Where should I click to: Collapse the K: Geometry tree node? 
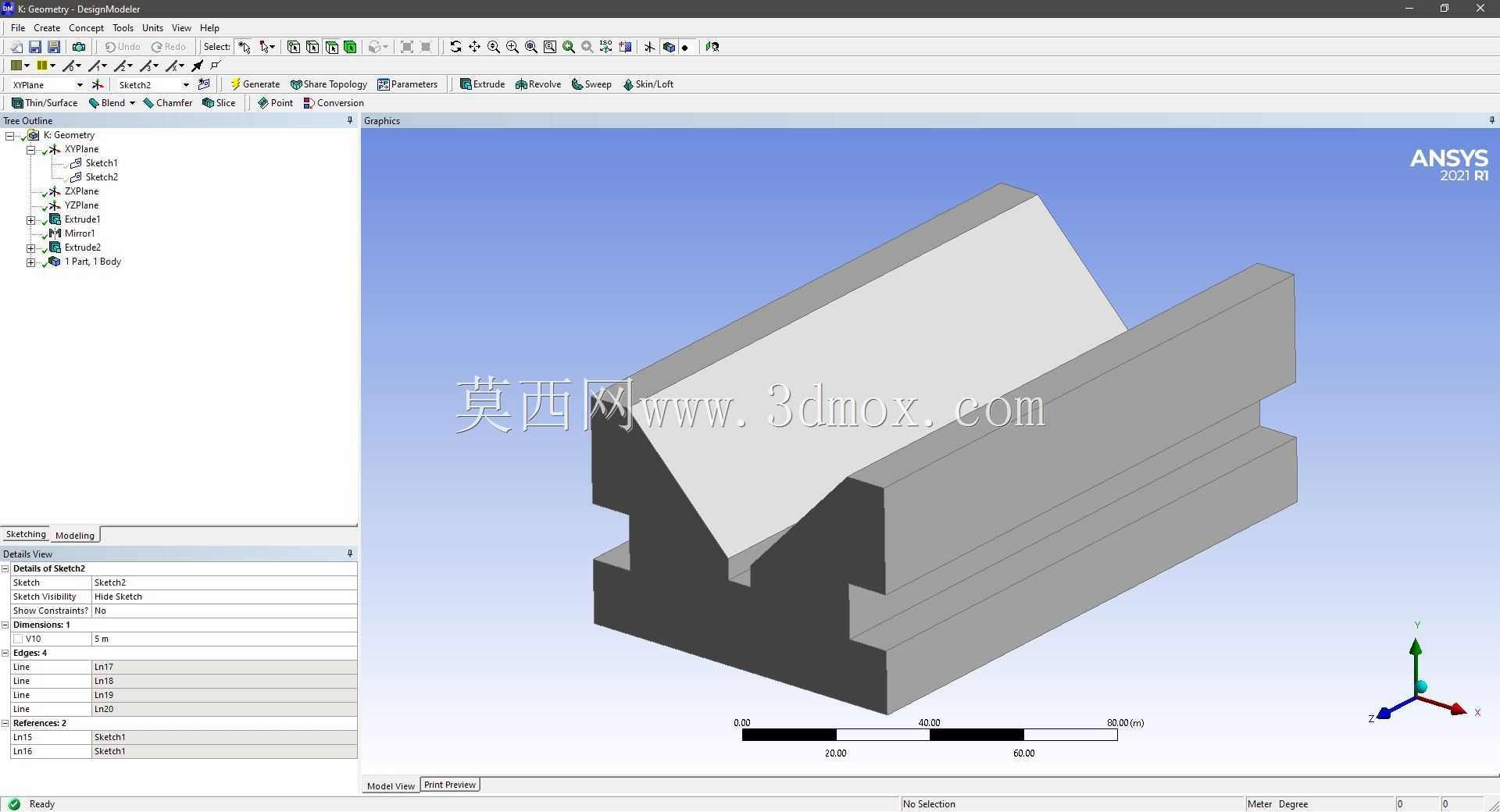click(10, 135)
